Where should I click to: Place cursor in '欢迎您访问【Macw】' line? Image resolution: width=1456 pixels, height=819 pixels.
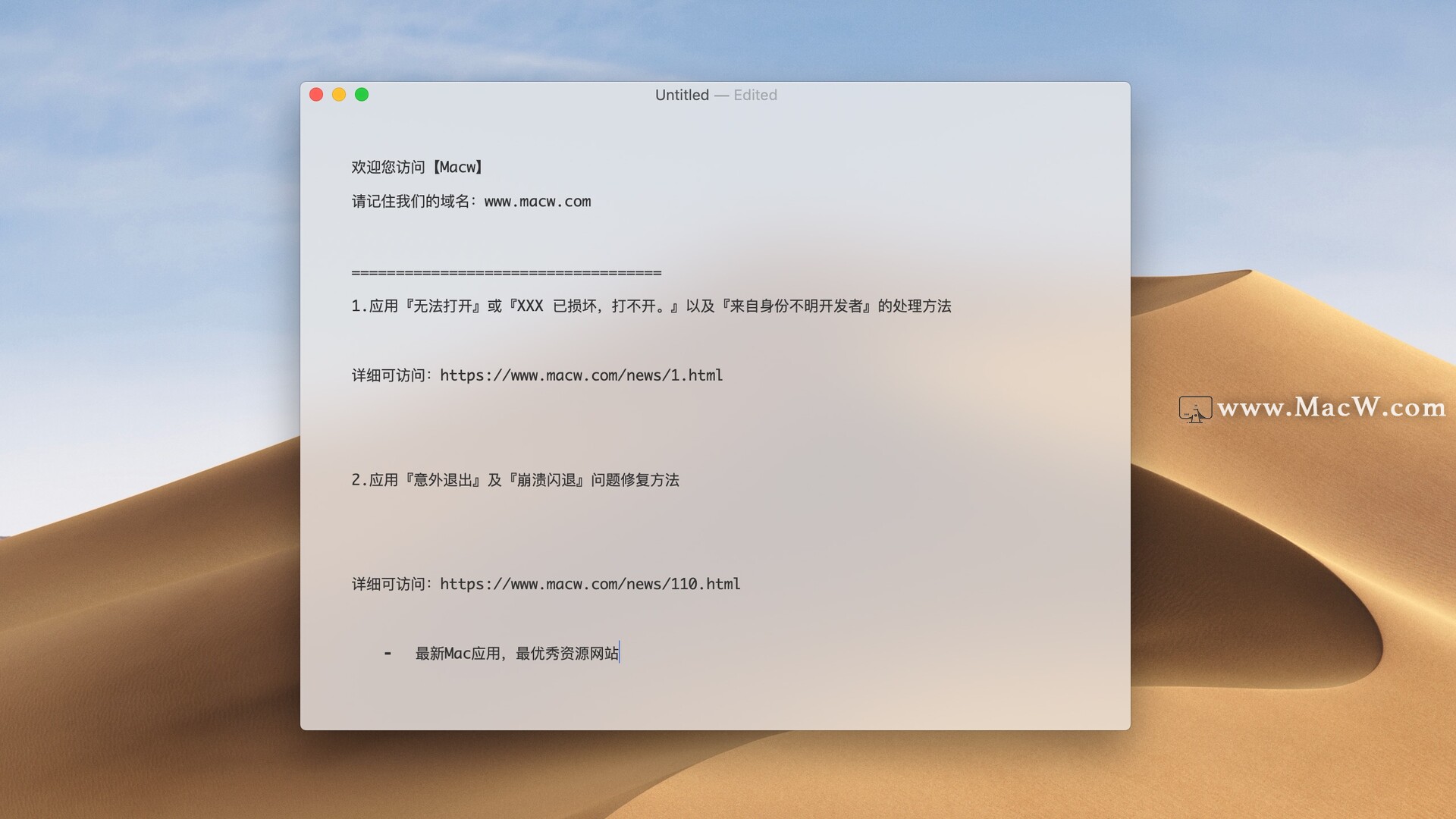click(x=417, y=167)
